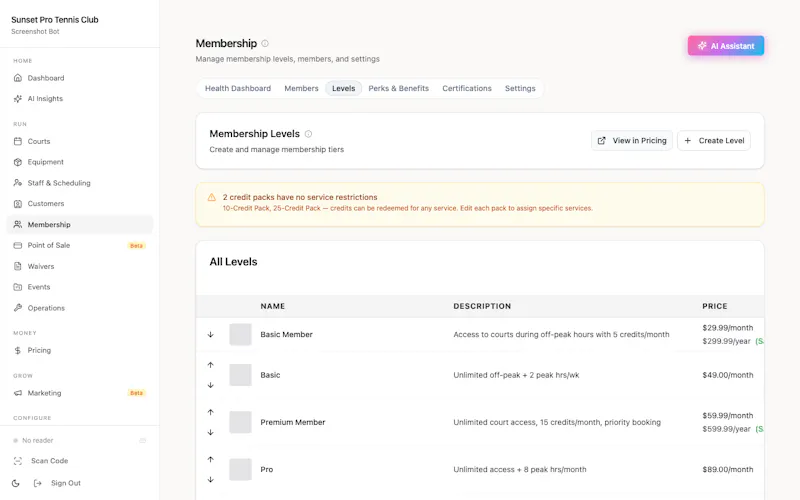Image resolution: width=800 pixels, height=500 pixels.
Task: Click the Scan Code scanner icon
Action: [18, 461]
